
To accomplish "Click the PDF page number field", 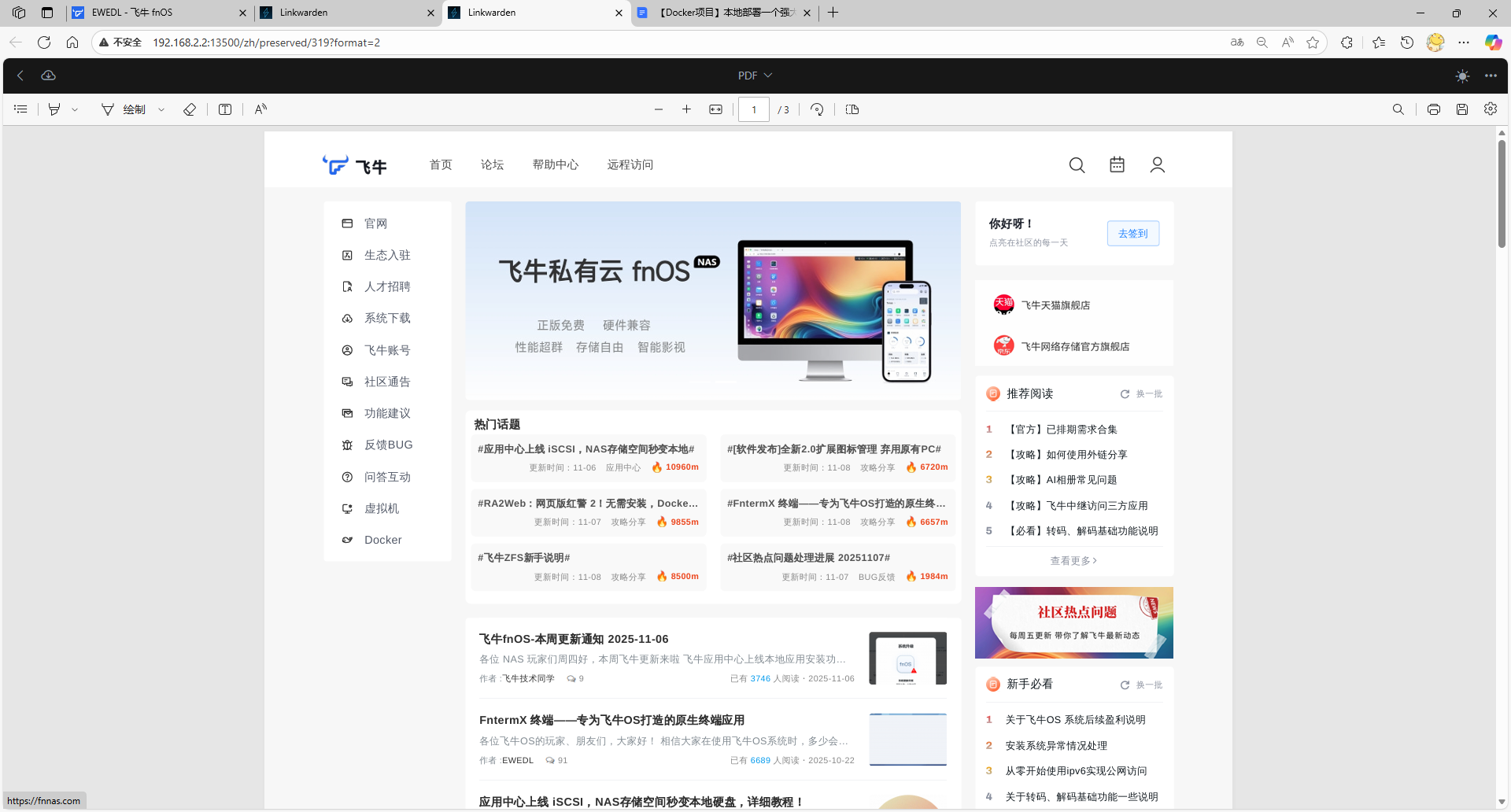I will tap(754, 109).
